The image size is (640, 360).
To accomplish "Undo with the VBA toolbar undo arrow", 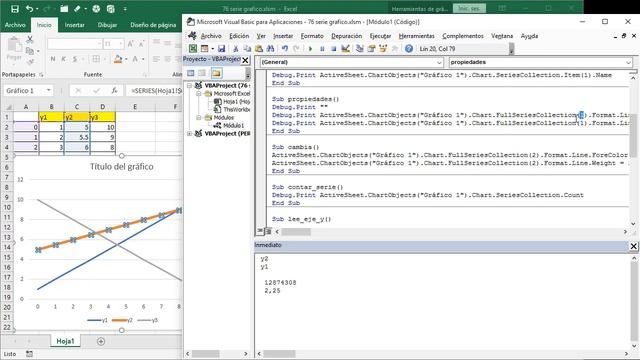I will 285,49.
